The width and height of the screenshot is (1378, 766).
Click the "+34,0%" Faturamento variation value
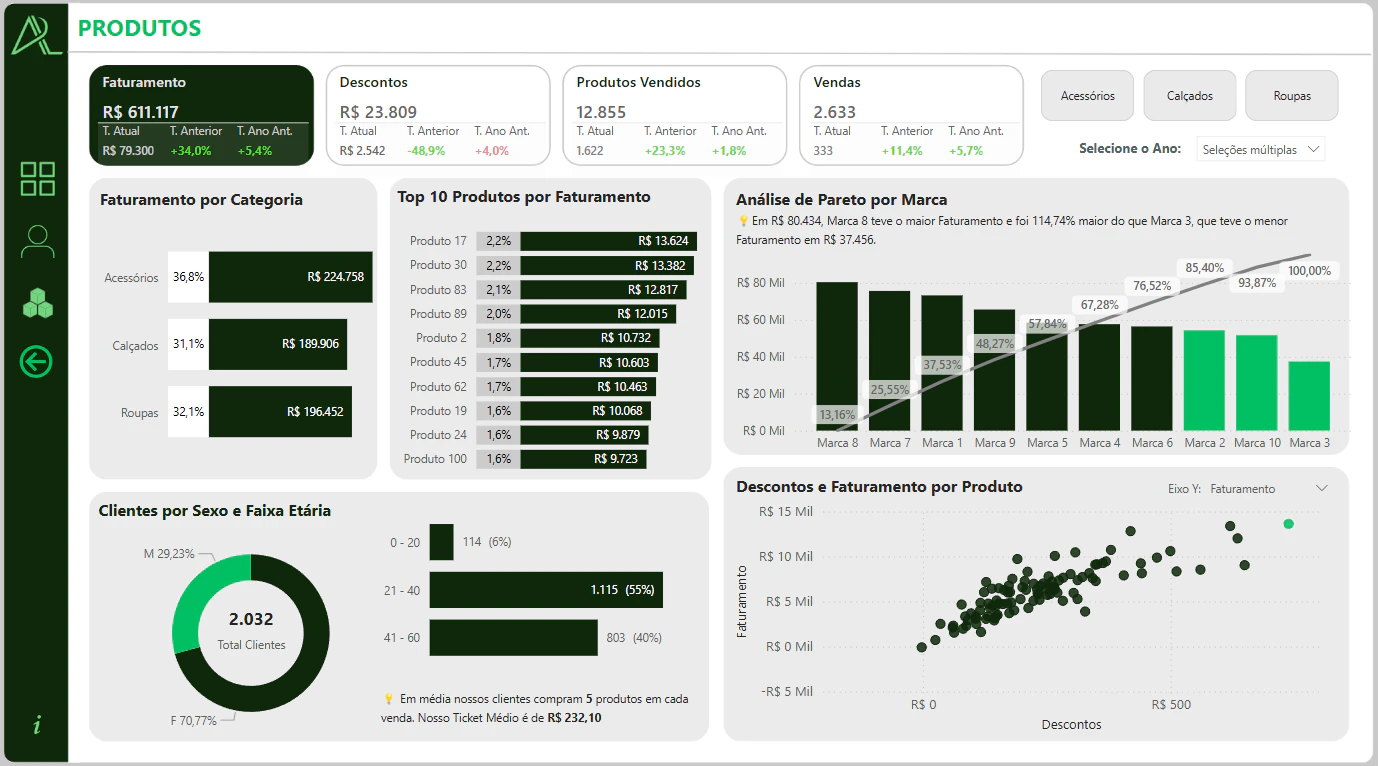coord(191,151)
